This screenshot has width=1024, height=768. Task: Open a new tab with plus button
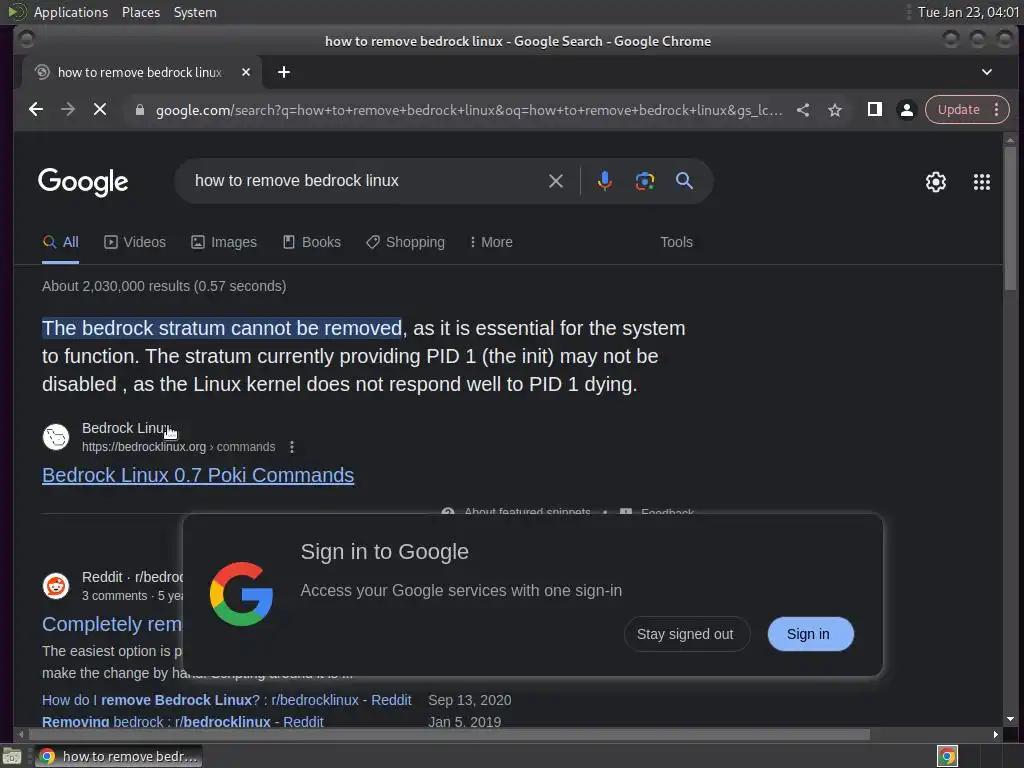click(283, 72)
